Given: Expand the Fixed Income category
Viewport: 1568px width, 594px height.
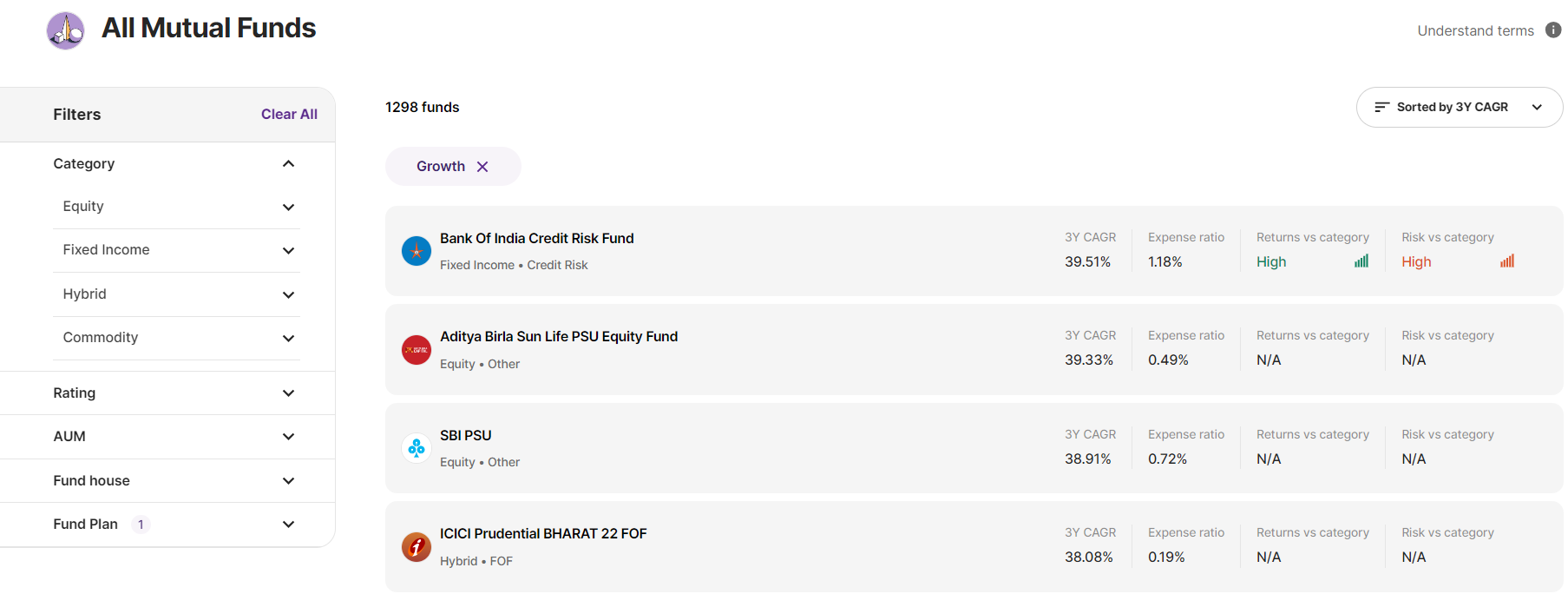Looking at the screenshot, I should point(288,251).
